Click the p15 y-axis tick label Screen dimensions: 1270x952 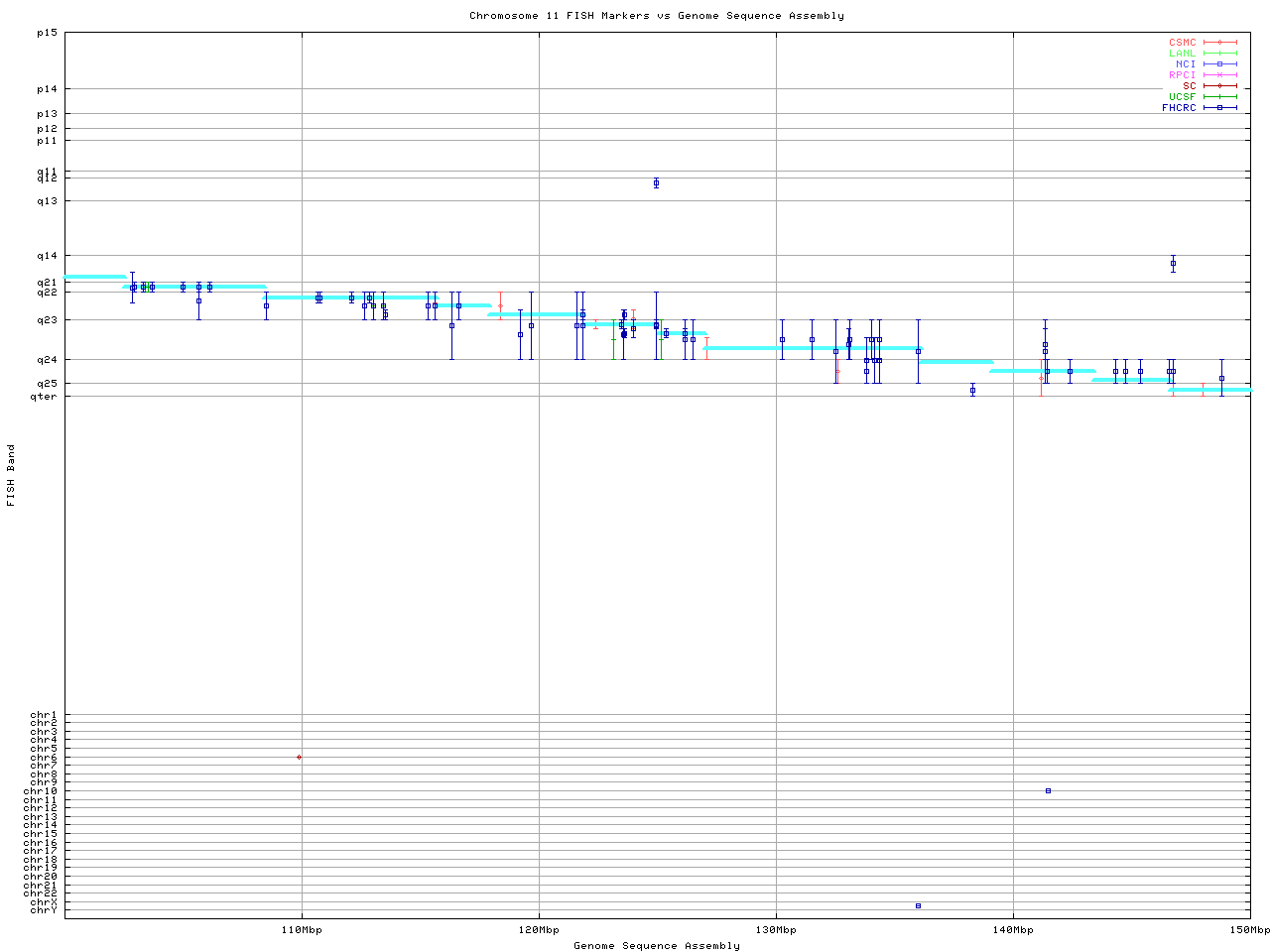click(x=48, y=33)
